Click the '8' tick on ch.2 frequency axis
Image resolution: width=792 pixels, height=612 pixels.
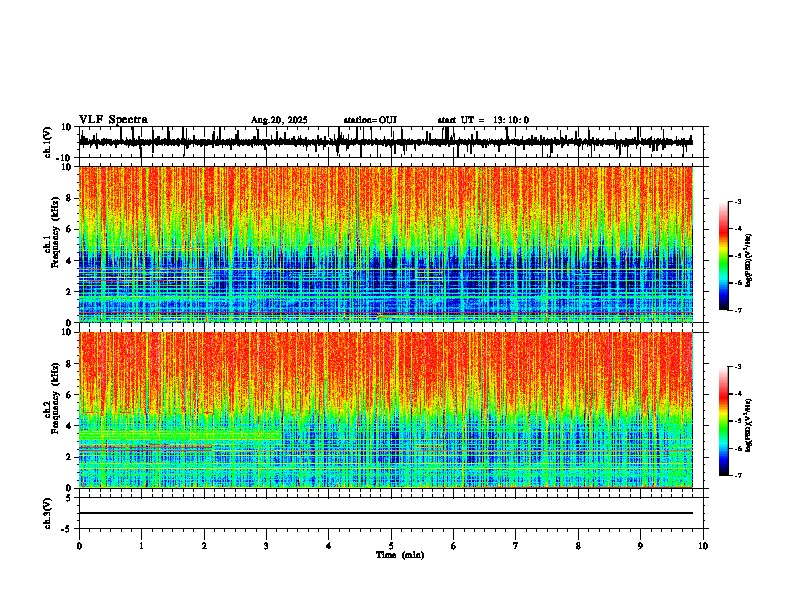point(69,364)
